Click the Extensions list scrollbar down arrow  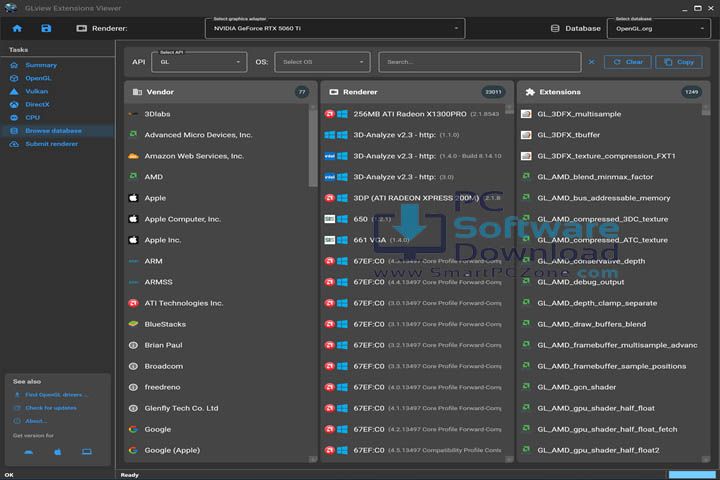pyautogui.click(x=706, y=458)
